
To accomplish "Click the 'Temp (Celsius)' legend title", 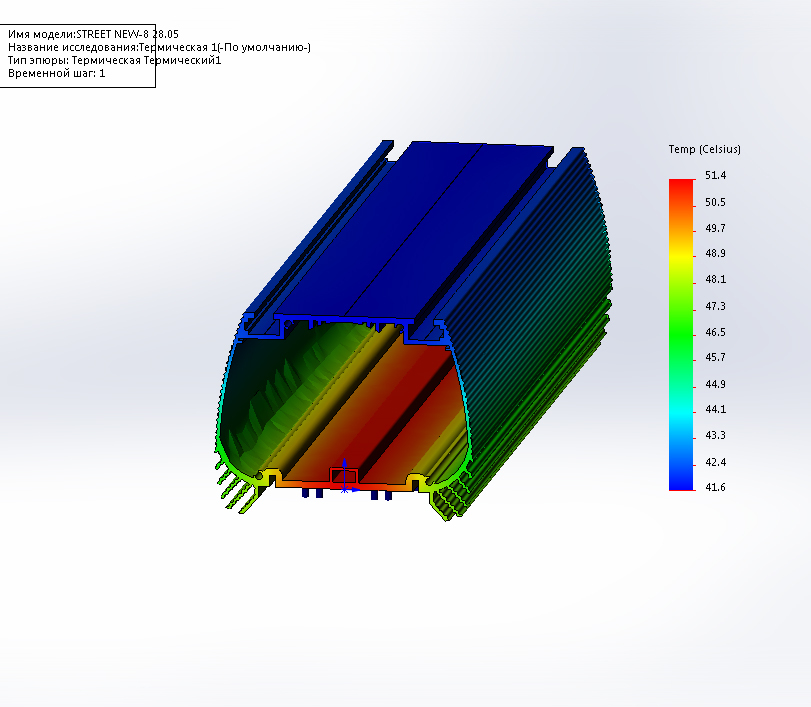I will point(704,149).
